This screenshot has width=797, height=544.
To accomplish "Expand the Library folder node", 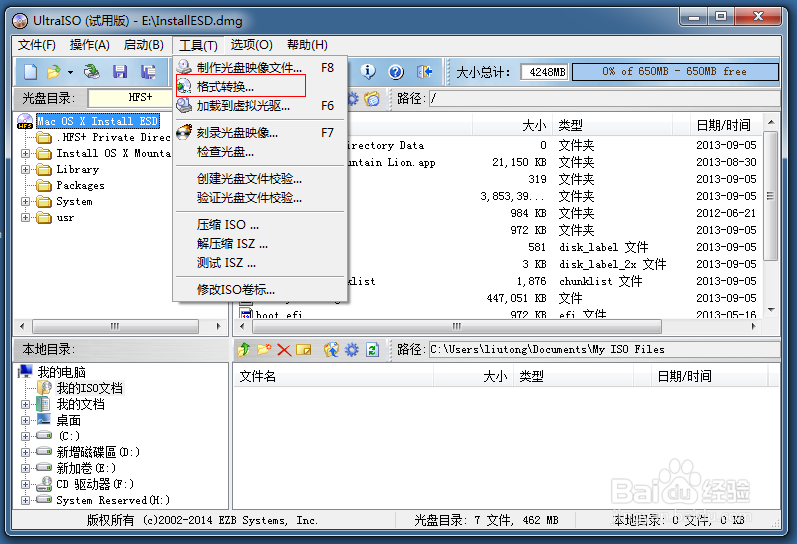I will (x=25, y=169).
